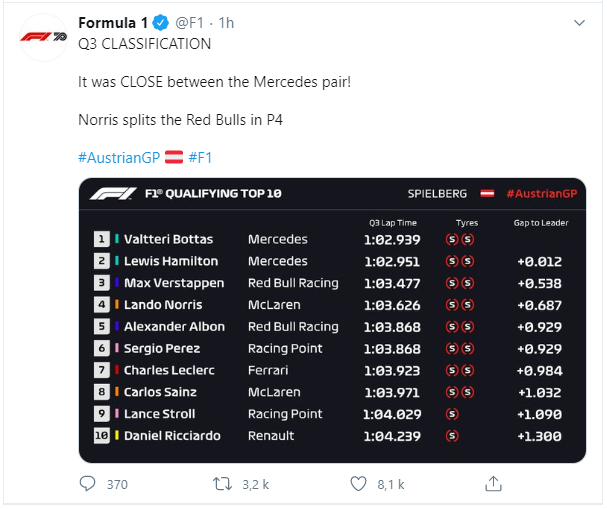This screenshot has width=607, height=509.
Task: Click the Formula 1 profile avatar
Action: pyautogui.click(x=43, y=38)
